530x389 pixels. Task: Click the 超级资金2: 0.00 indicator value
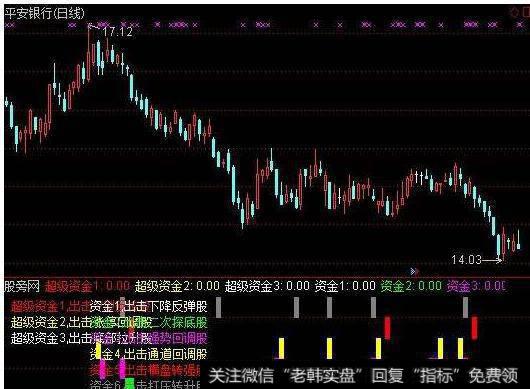[x=177, y=287]
